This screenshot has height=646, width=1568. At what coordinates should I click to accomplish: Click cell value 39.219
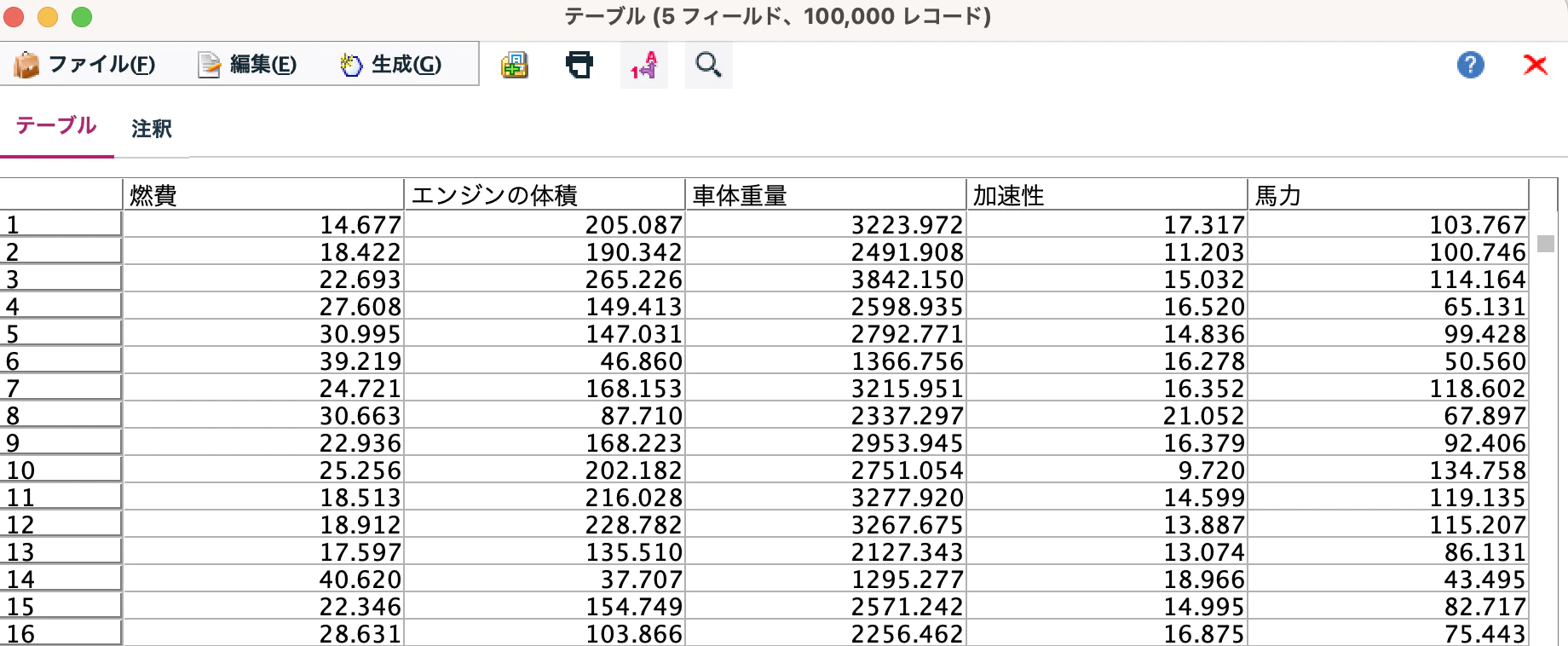pos(360,361)
